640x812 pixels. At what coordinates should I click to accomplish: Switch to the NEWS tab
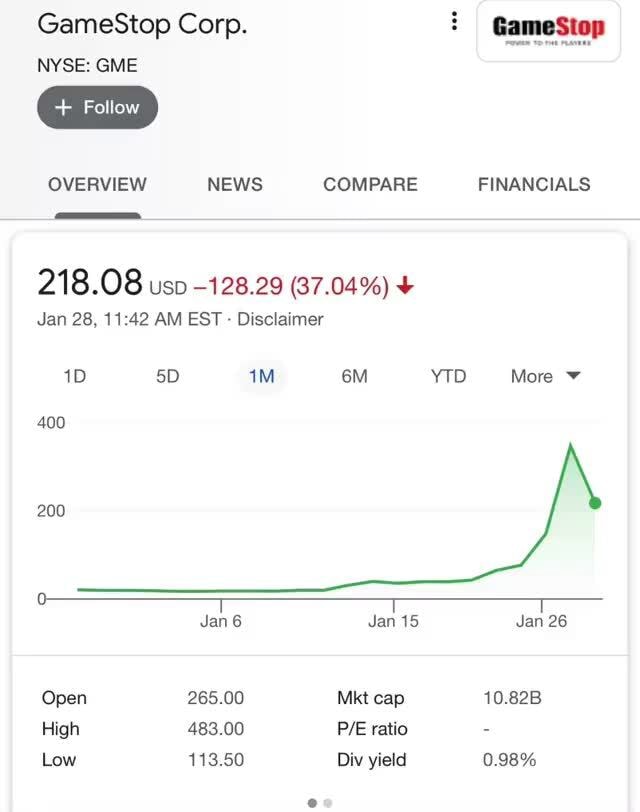pyautogui.click(x=234, y=185)
